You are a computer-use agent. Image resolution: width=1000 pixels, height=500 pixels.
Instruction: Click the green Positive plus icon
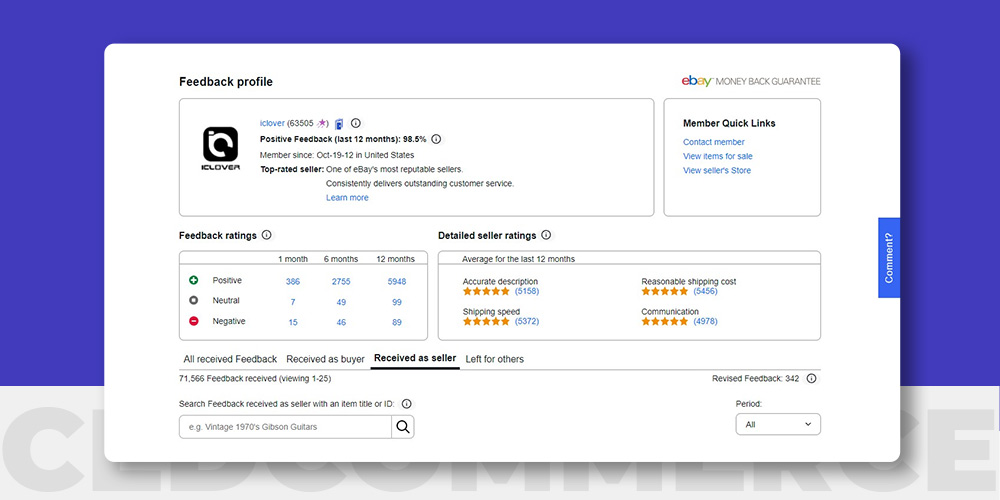pyautogui.click(x=194, y=280)
